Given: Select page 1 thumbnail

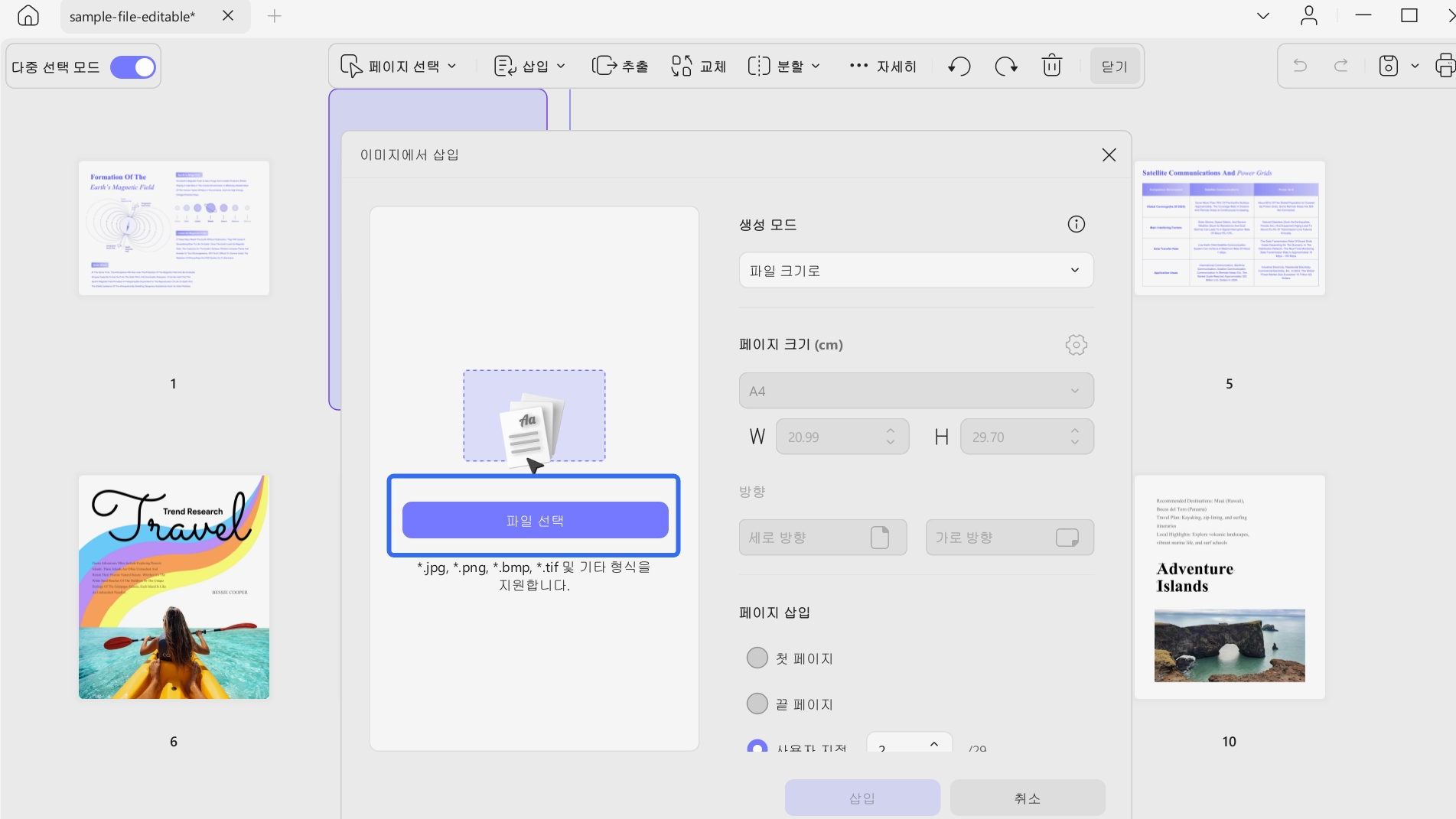Looking at the screenshot, I should coord(174,228).
